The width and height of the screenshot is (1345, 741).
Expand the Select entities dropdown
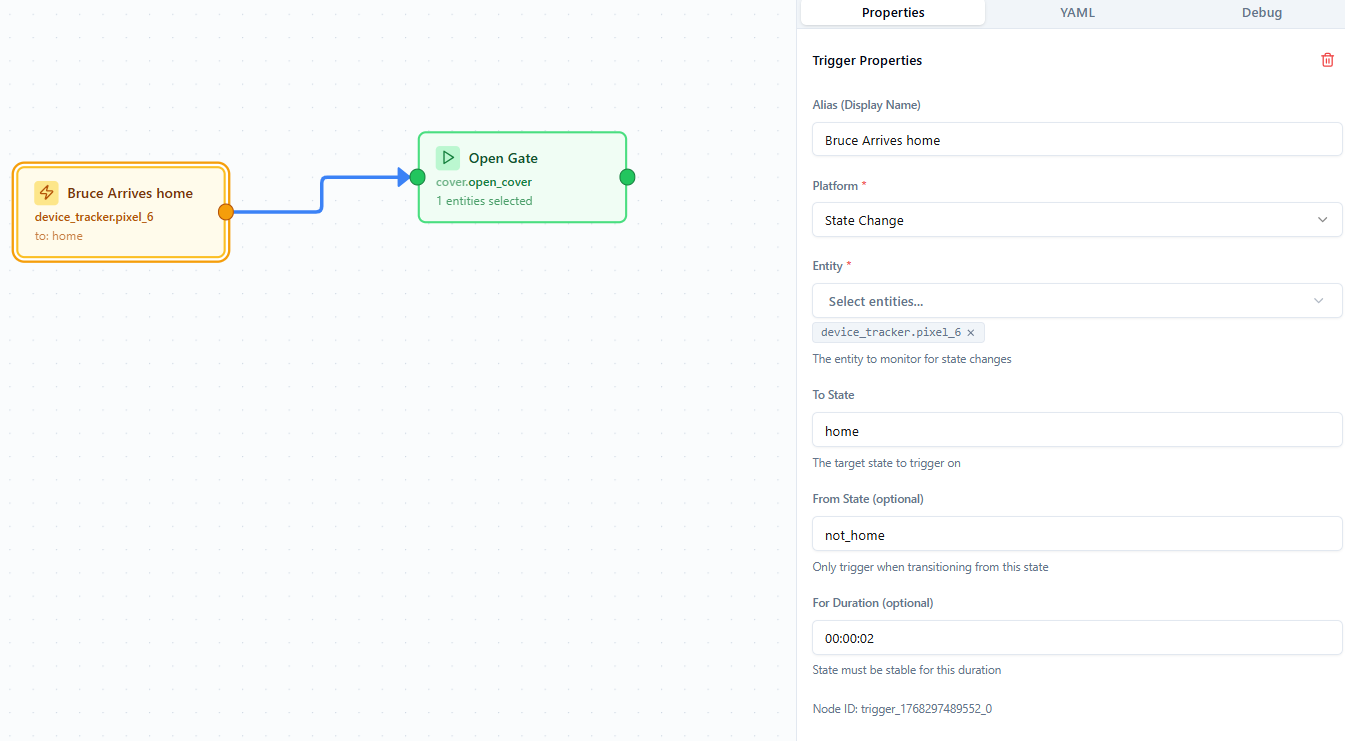(1076, 301)
